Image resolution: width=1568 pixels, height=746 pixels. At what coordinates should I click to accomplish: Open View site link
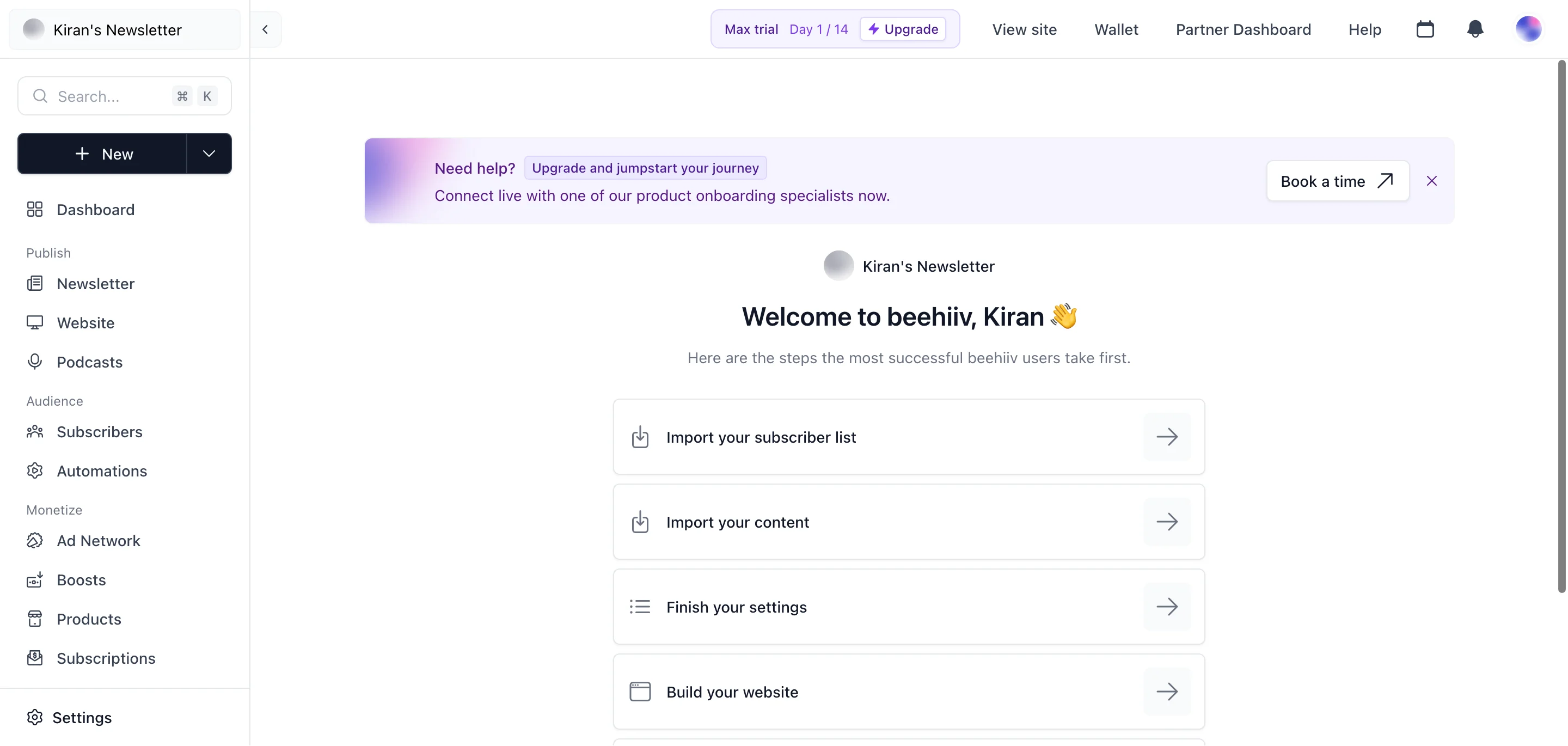1024,29
